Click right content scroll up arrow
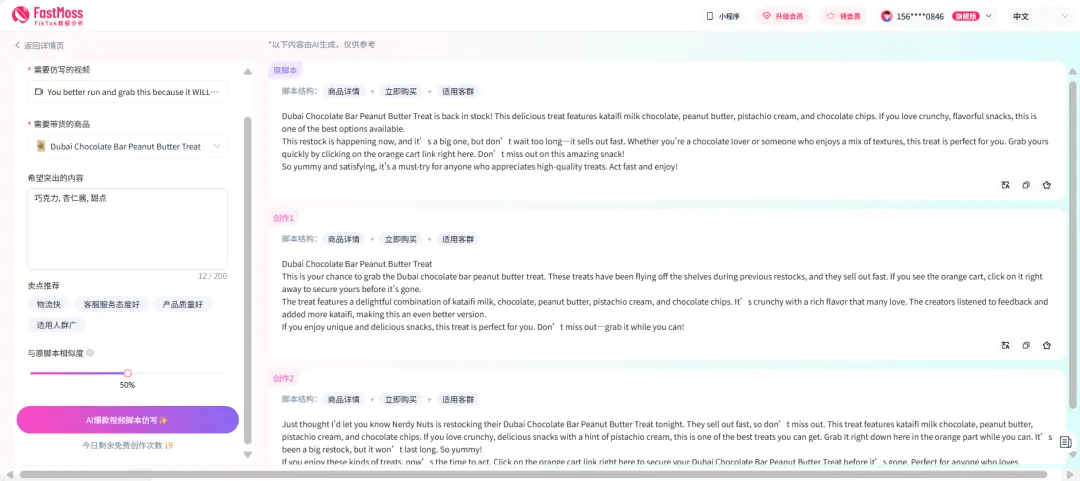The width and height of the screenshot is (1080, 481). tap(1072, 72)
